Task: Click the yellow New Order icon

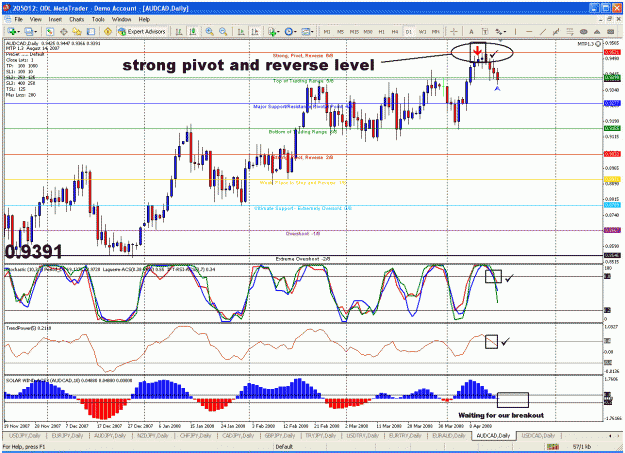Action: point(108,32)
